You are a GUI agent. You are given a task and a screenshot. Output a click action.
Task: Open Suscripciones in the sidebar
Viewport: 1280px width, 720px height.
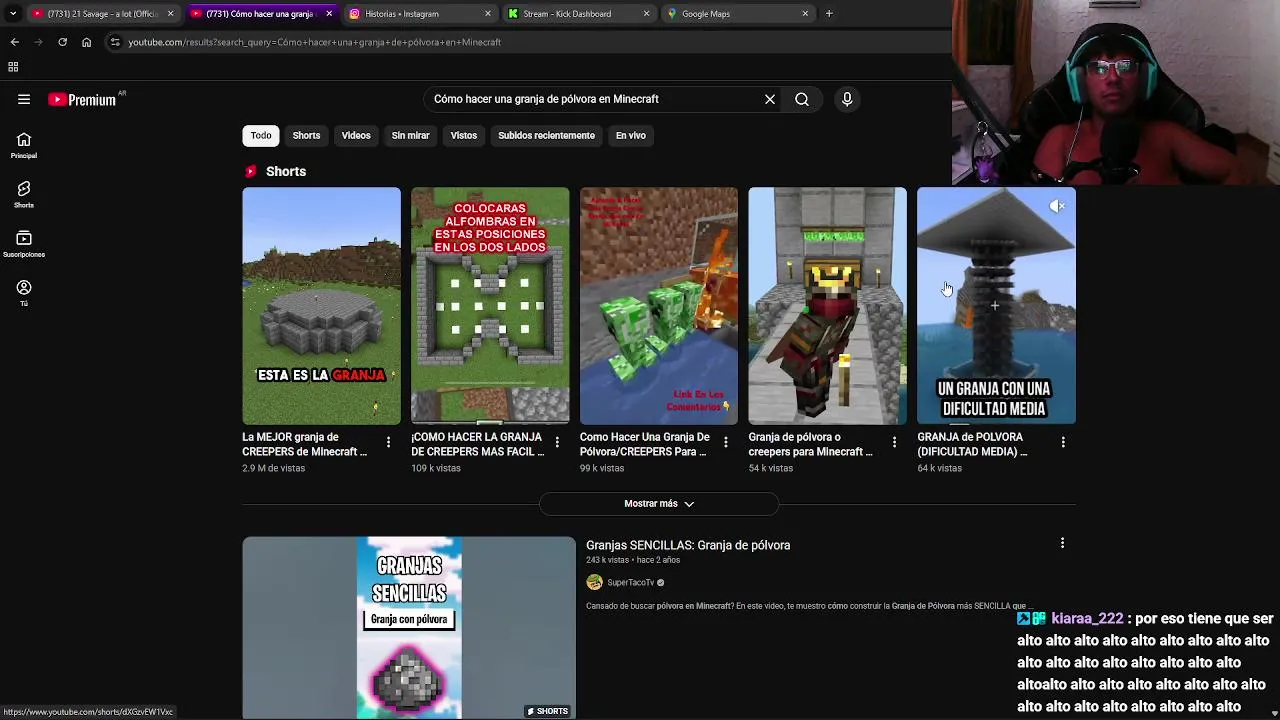[24, 244]
